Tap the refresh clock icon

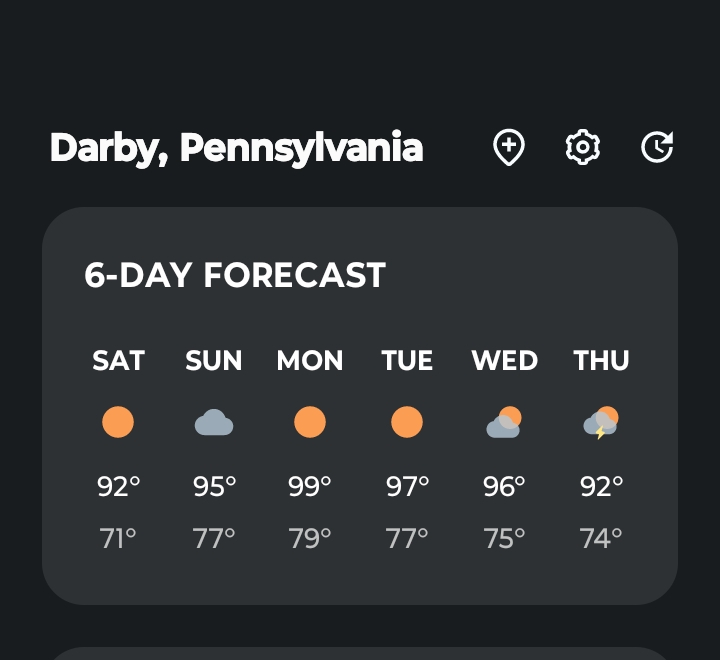[657, 148]
